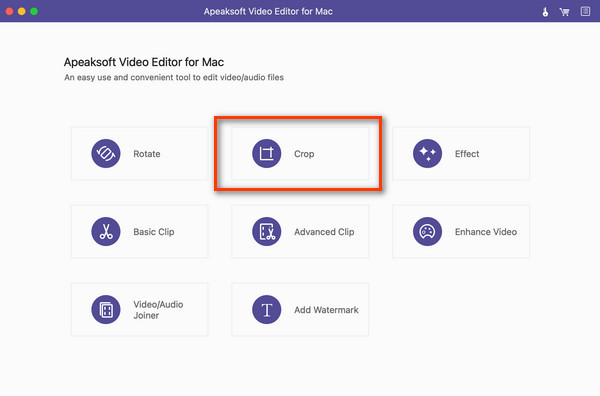Click the window title bar text
The width and height of the screenshot is (600, 396).
(268, 11)
